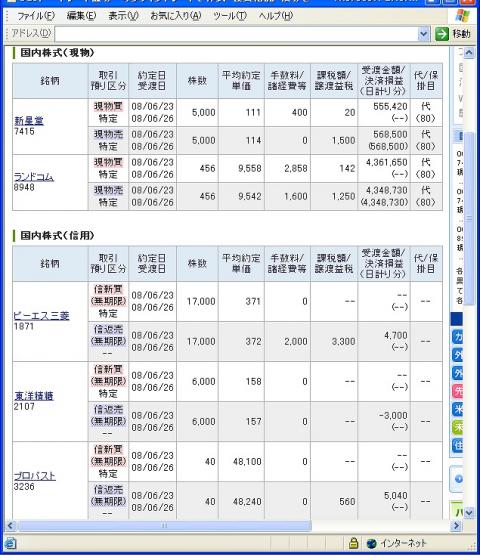480x560 pixels.
Task: Click the 国内株式(信用) section heading
Action: [x=57, y=235]
